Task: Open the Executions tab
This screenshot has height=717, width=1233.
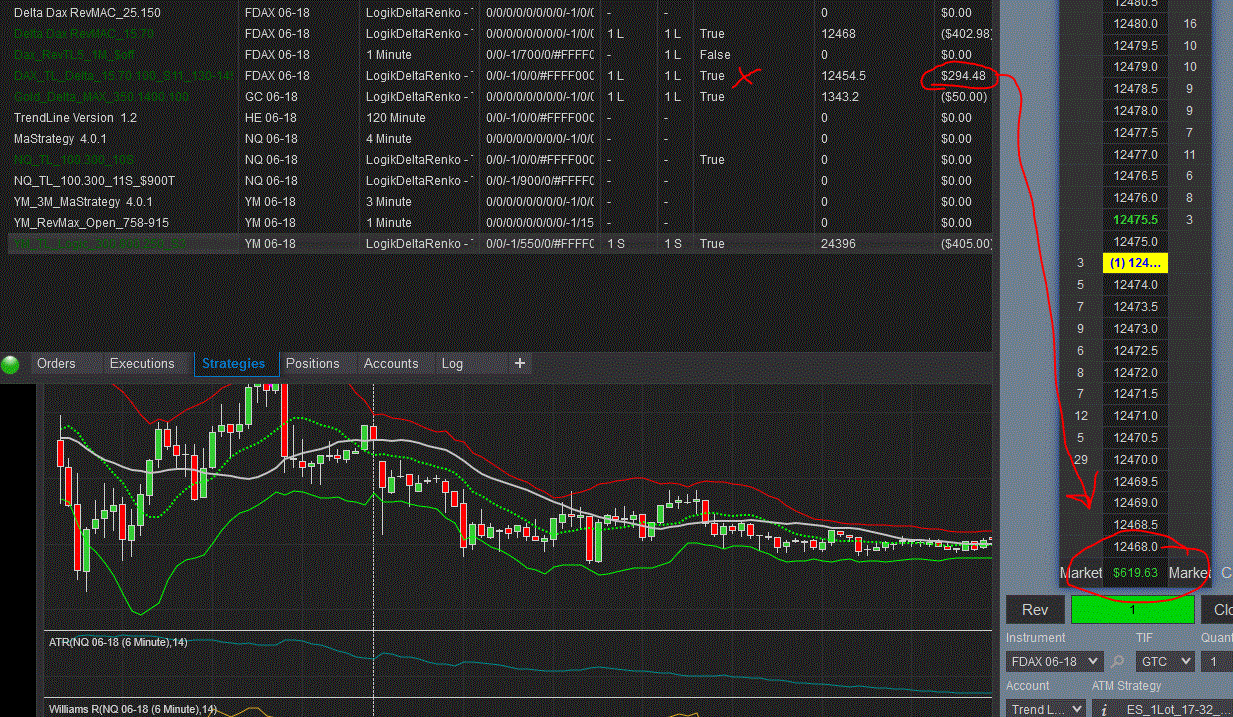Action: 142,363
